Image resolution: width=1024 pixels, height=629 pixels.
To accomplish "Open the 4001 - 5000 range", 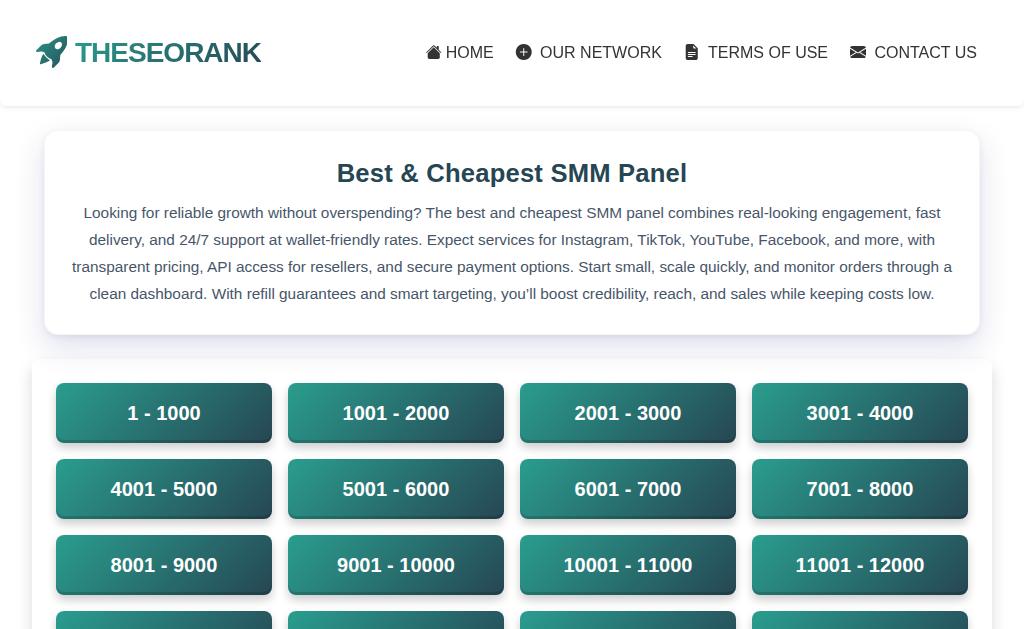I will [164, 489].
